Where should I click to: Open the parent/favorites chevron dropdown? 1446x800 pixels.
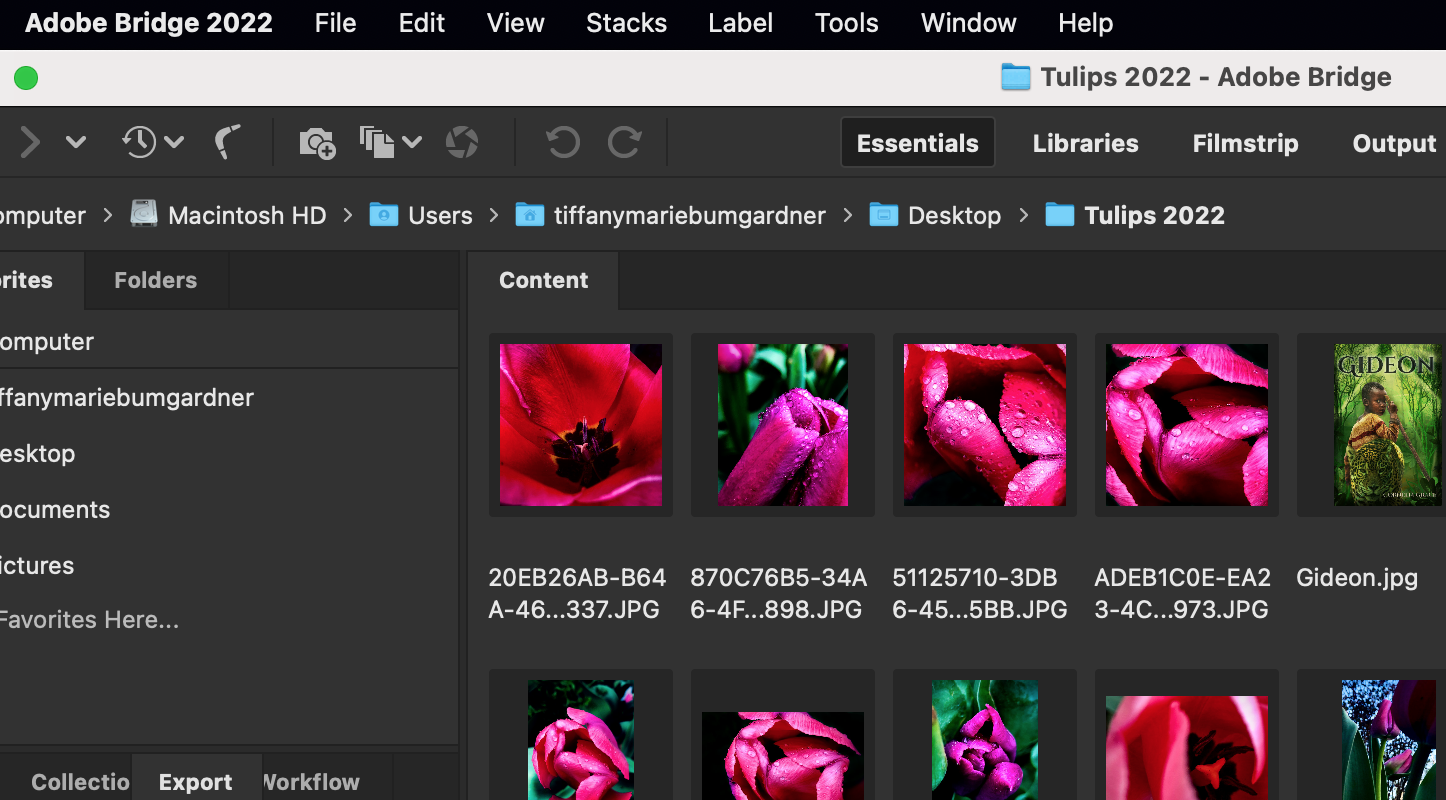75,143
